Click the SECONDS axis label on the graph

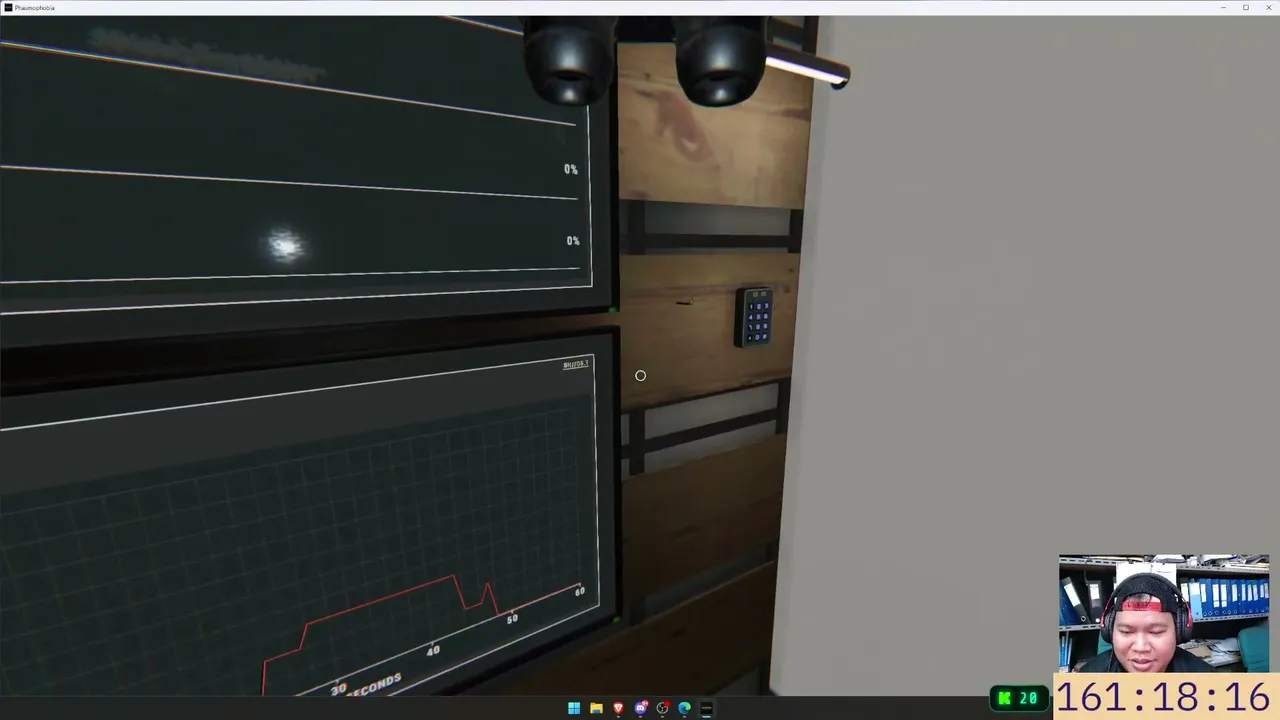tap(374, 686)
